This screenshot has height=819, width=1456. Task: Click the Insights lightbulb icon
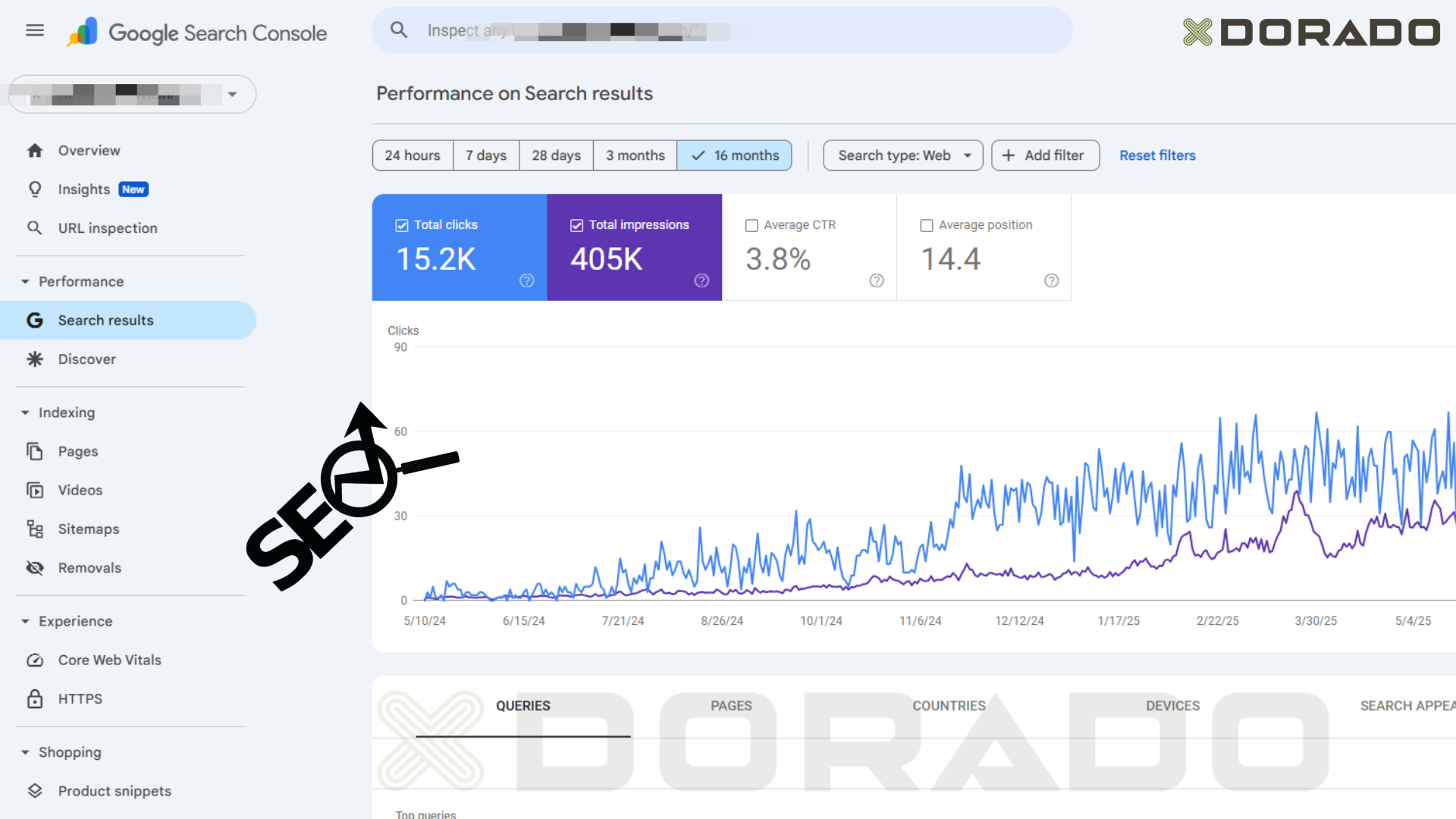35,189
